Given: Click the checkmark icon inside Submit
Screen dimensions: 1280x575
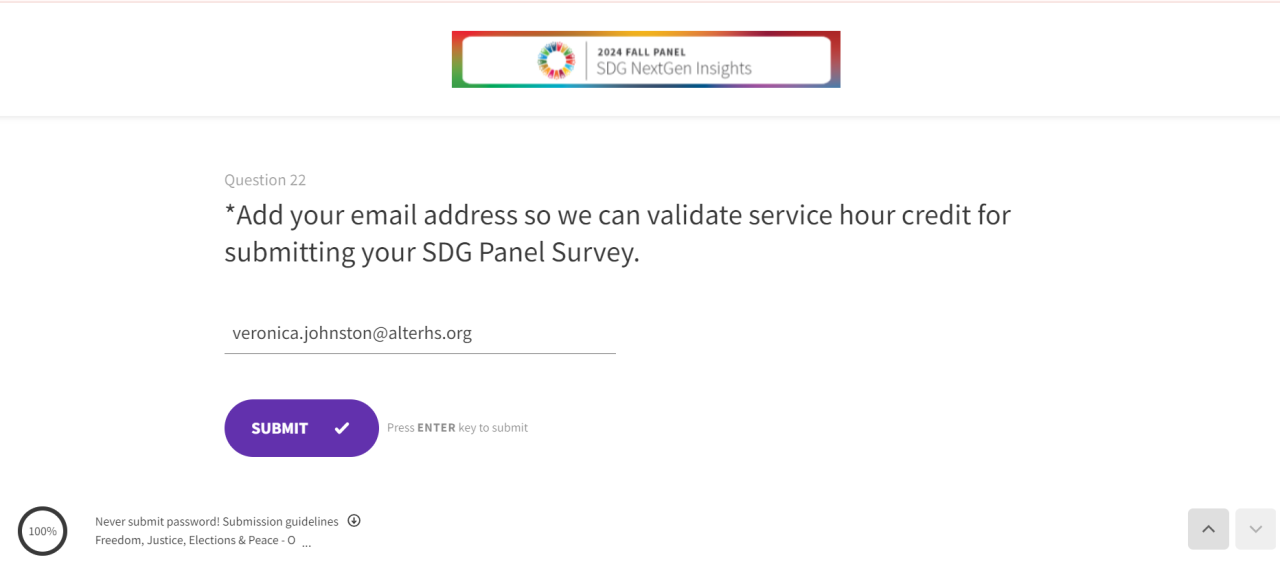Looking at the screenshot, I should click(342, 428).
